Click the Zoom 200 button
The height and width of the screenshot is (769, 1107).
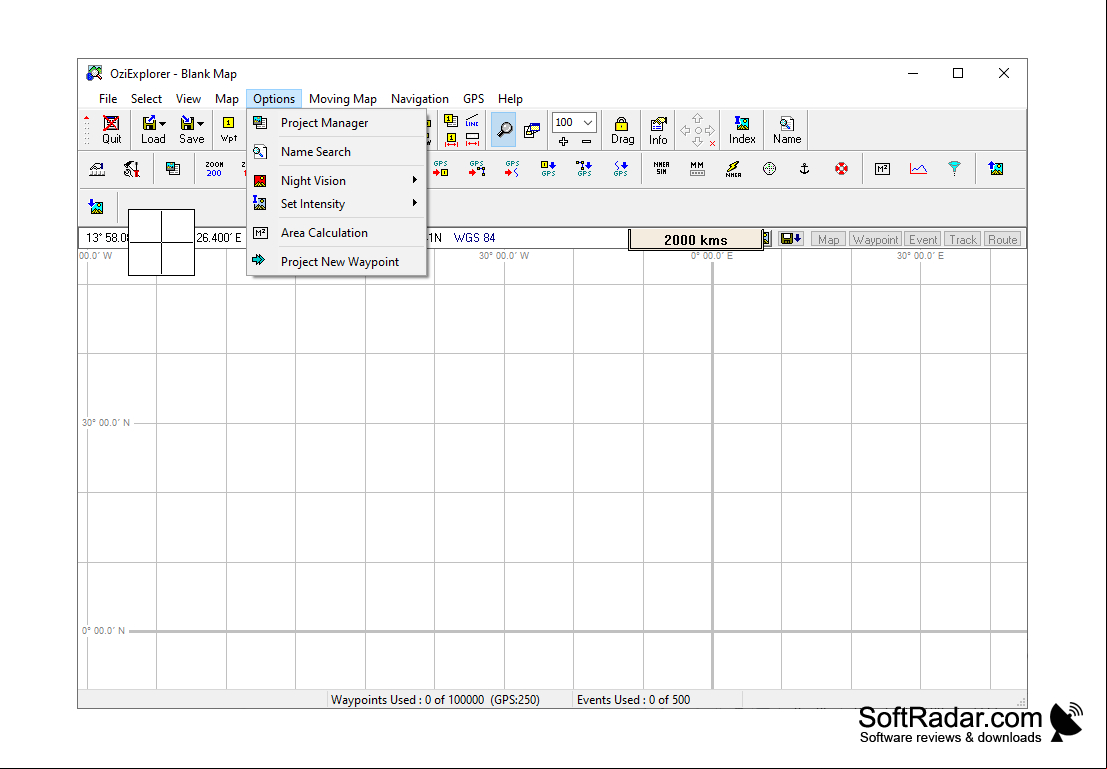pyautogui.click(x=214, y=169)
